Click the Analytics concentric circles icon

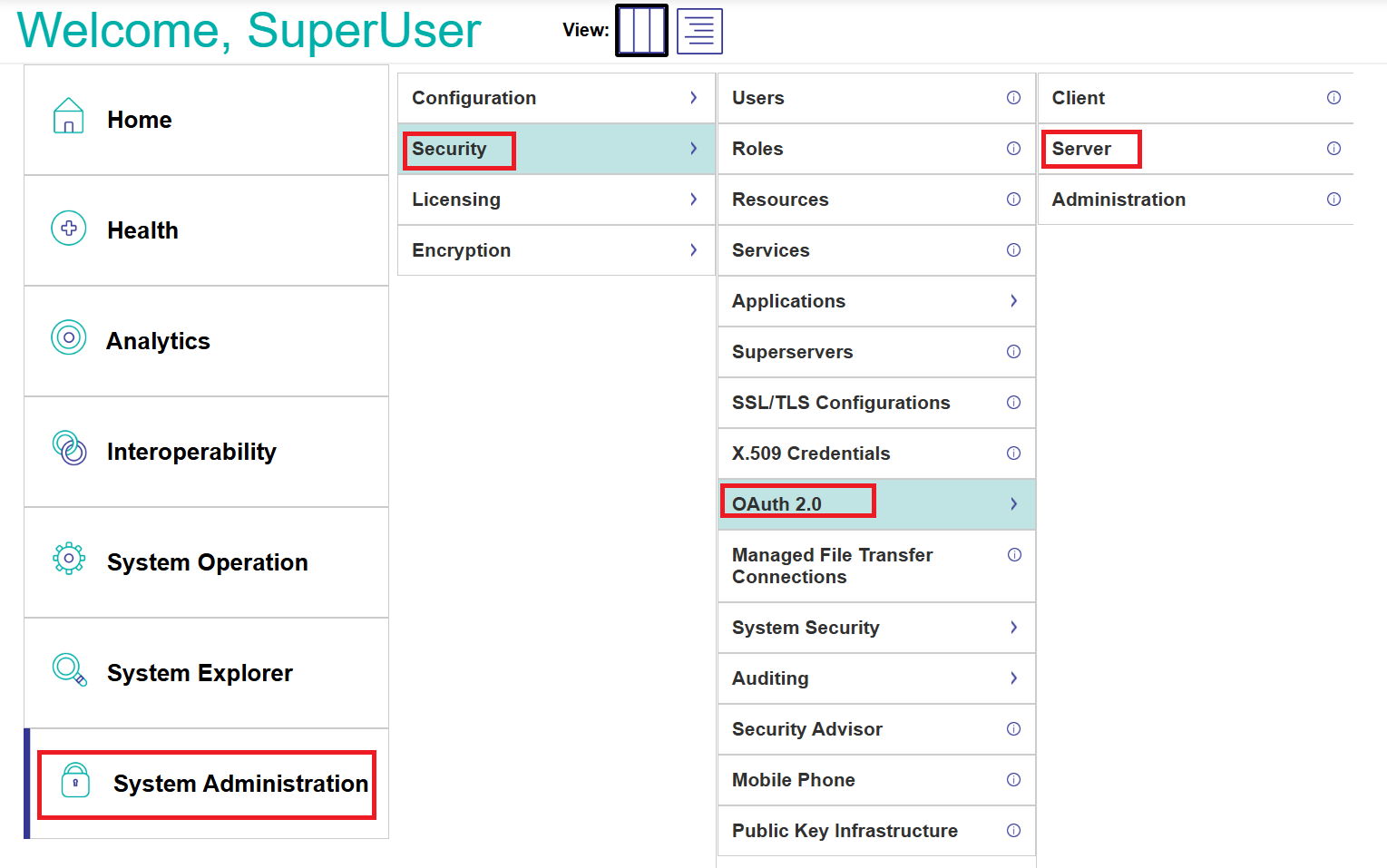[69, 337]
